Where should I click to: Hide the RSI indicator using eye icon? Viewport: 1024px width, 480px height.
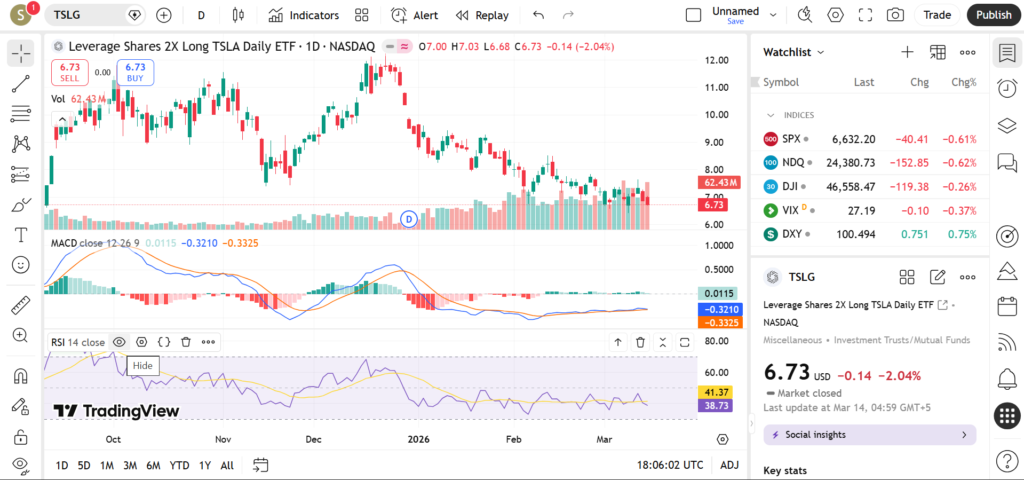tap(119, 342)
